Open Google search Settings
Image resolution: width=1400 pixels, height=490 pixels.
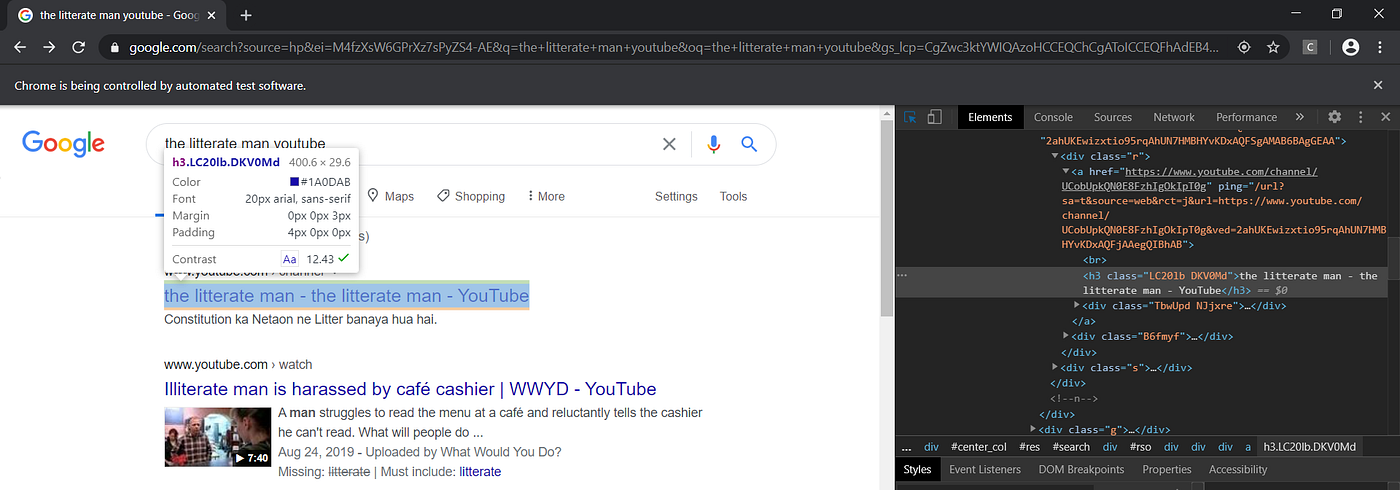[x=676, y=196]
